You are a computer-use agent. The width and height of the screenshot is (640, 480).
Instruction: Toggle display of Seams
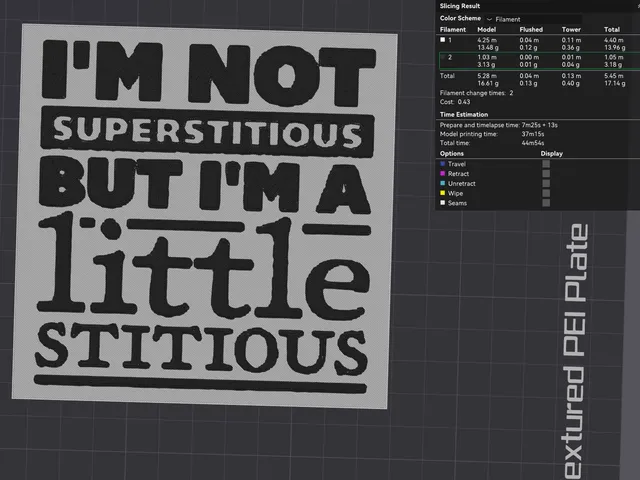click(546, 203)
